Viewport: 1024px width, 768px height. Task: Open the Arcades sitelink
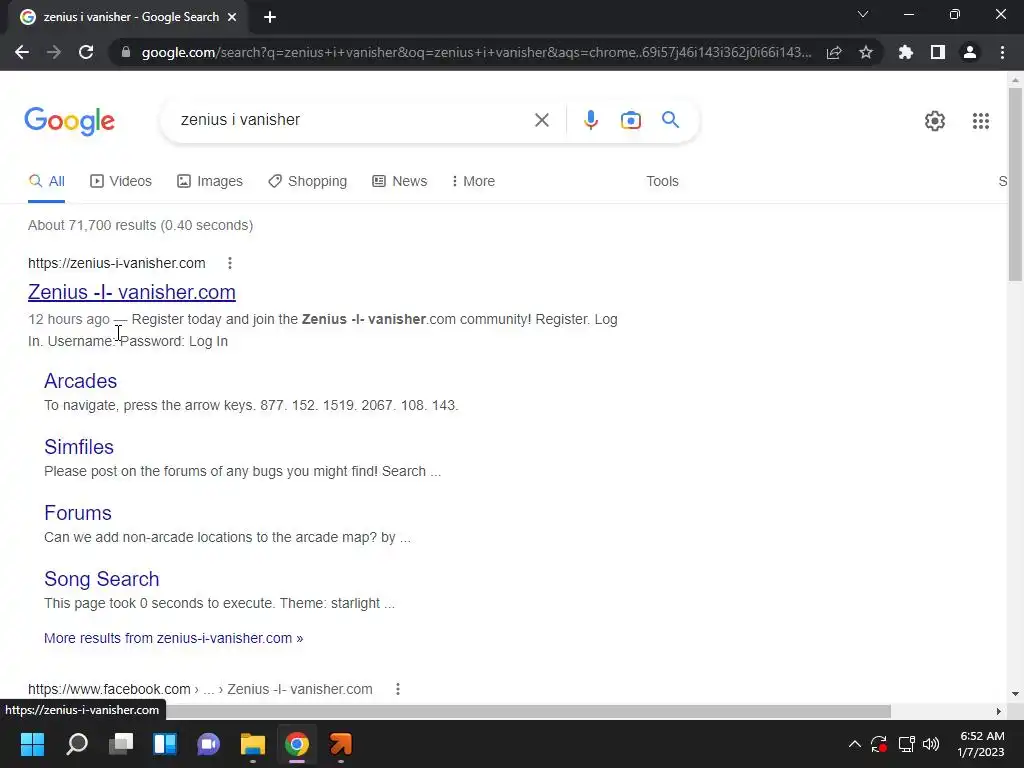click(80, 381)
